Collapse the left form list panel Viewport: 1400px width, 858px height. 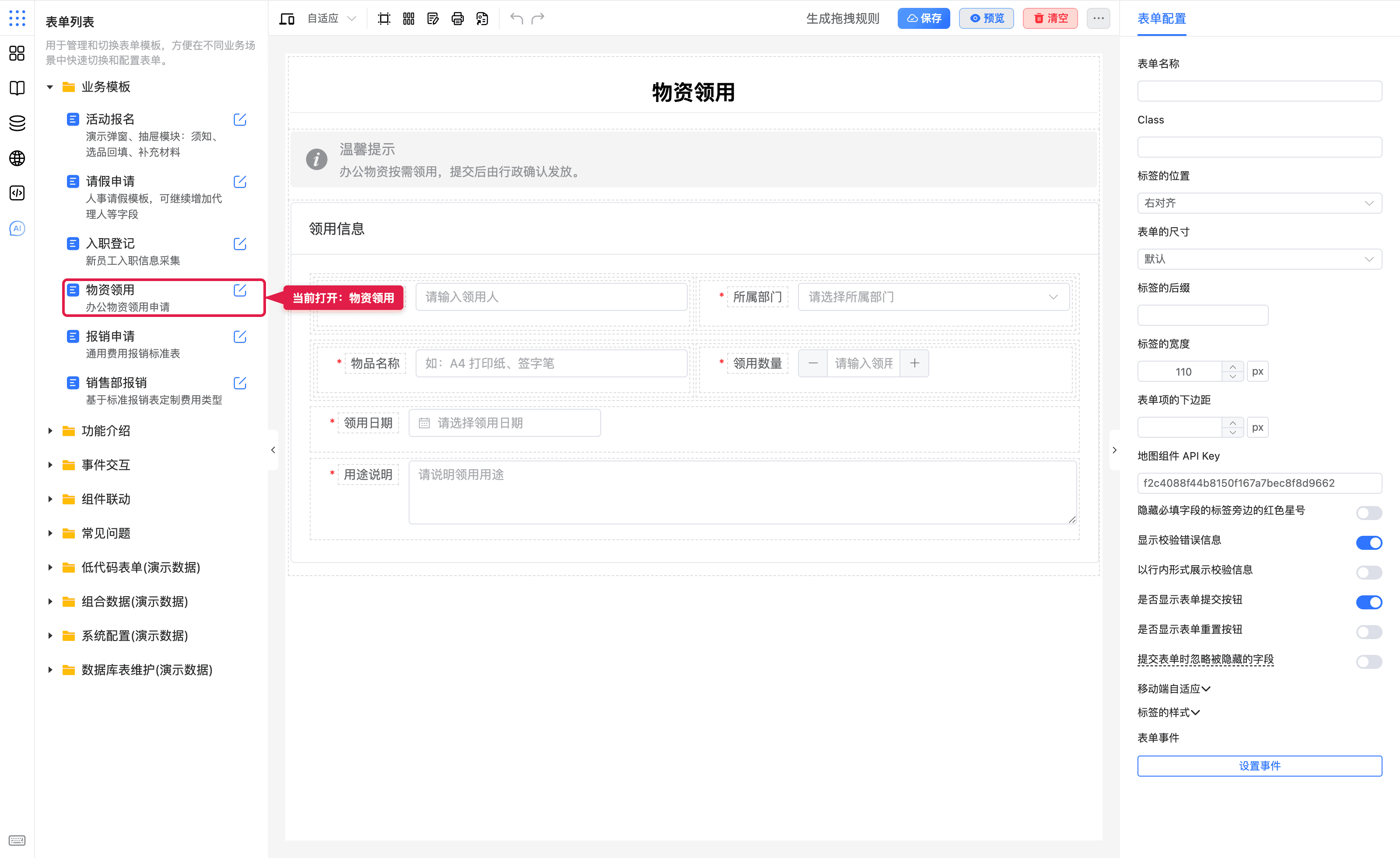(273, 450)
